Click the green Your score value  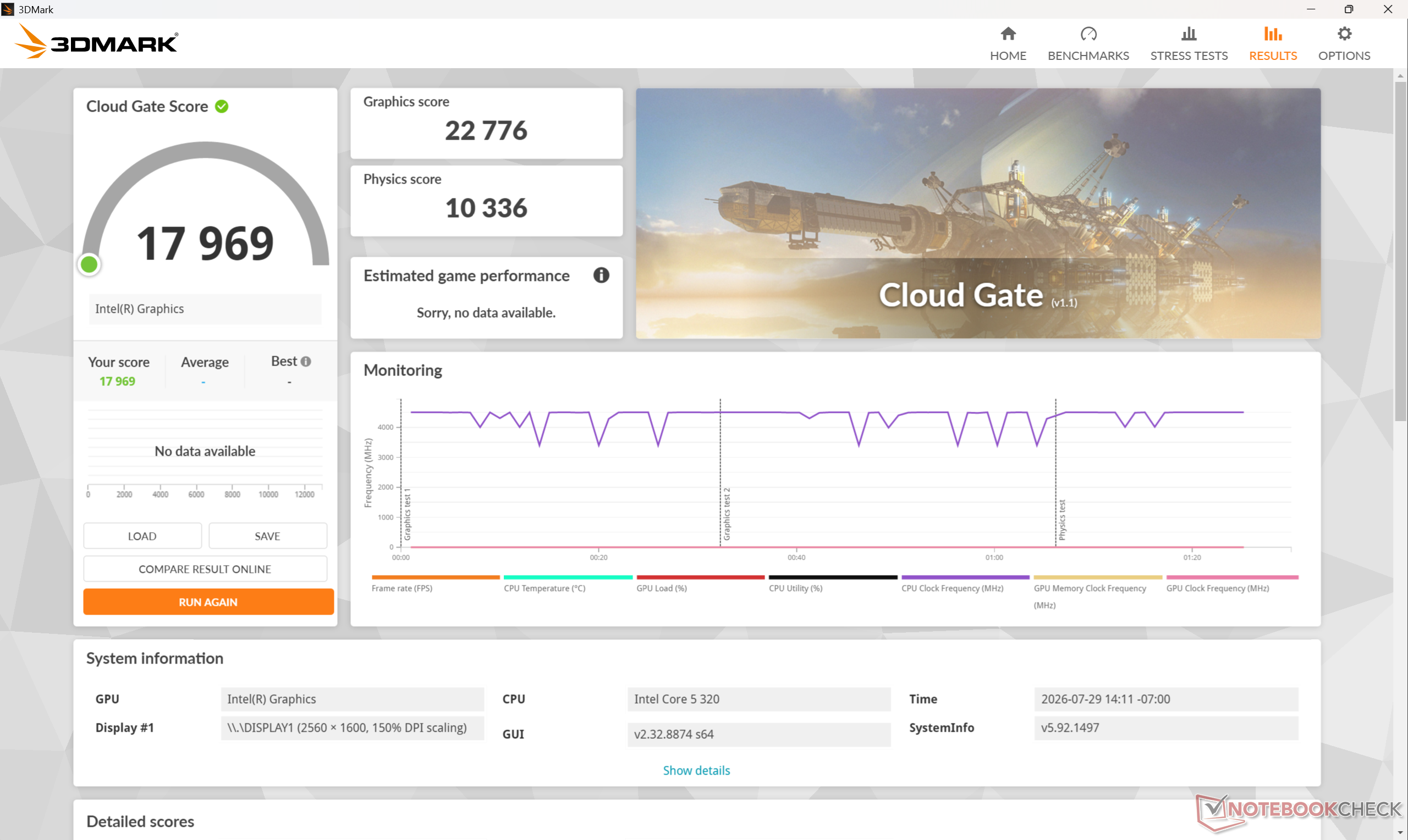tap(117, 381)
